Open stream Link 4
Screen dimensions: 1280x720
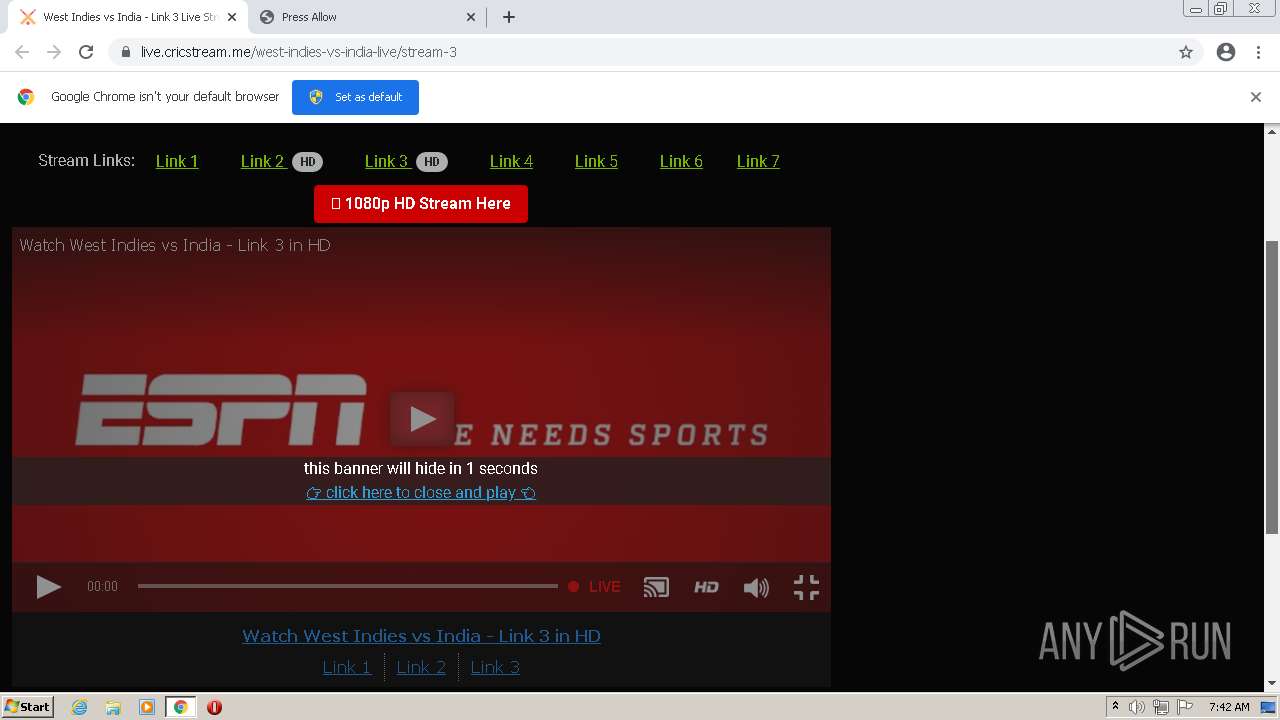coord(511,161)
